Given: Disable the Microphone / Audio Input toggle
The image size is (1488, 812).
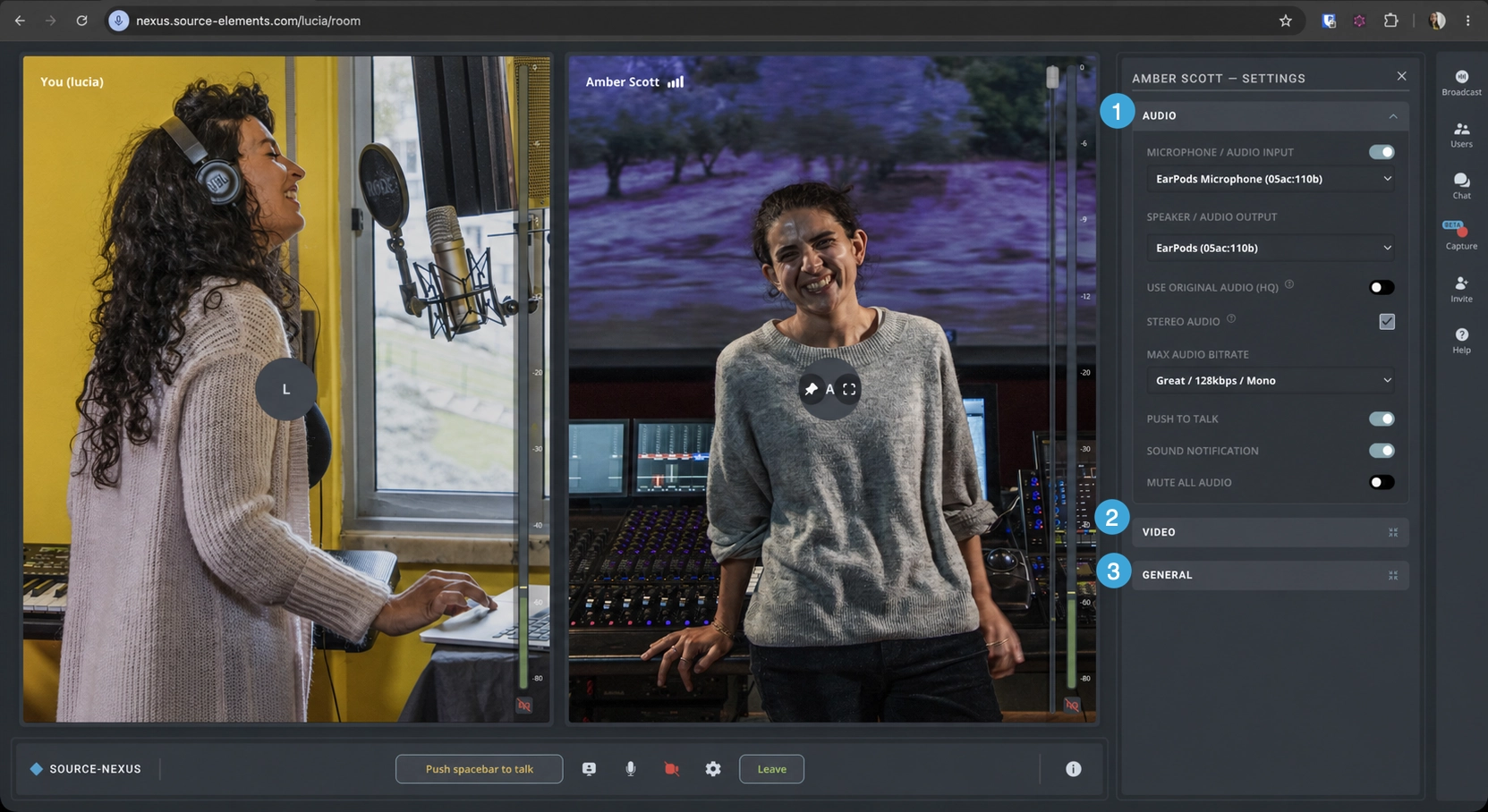Looking at the screenshot, I should tap(1382, 152).
